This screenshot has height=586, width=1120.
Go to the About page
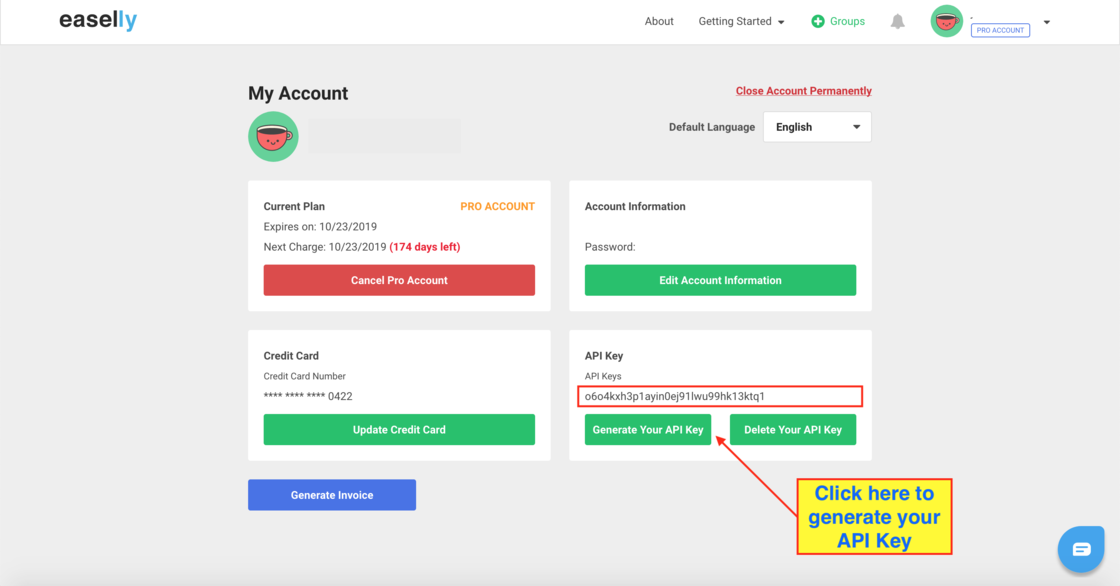pyautogui.click(x=659, y=21)
